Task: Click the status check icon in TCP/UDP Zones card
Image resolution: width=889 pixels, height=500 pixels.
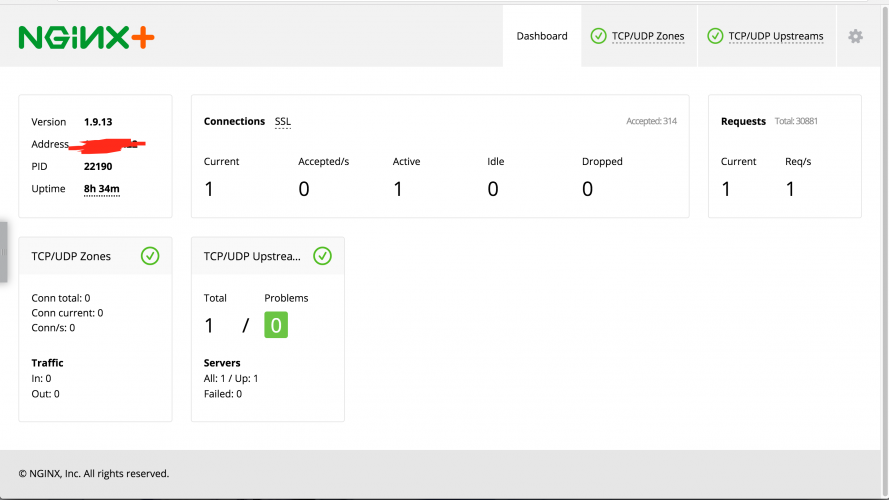Action: tap(150, 256)
